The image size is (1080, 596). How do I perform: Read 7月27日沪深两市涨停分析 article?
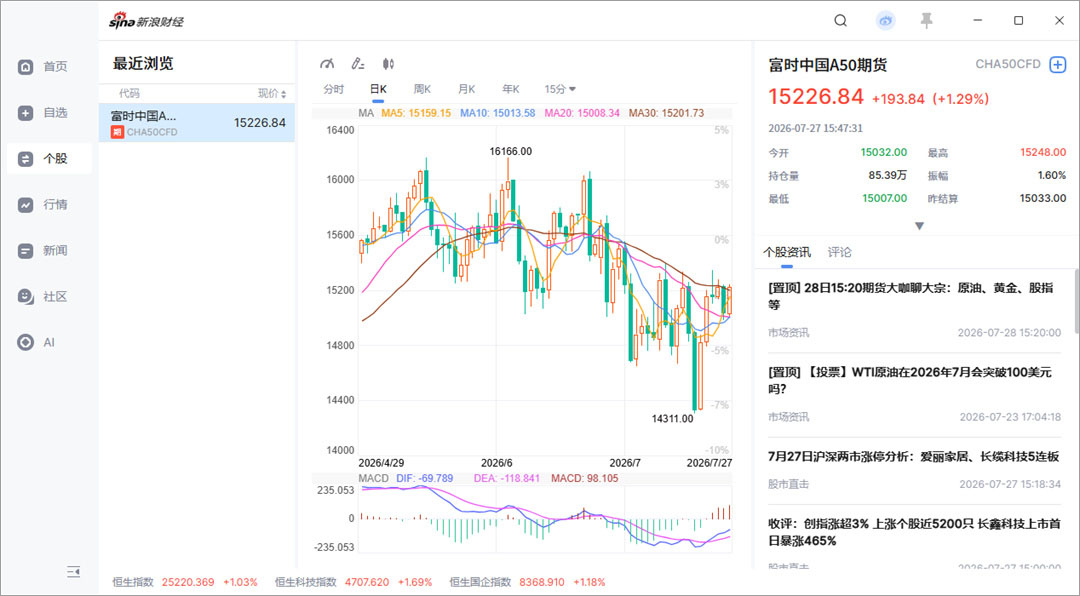[913, 457]
